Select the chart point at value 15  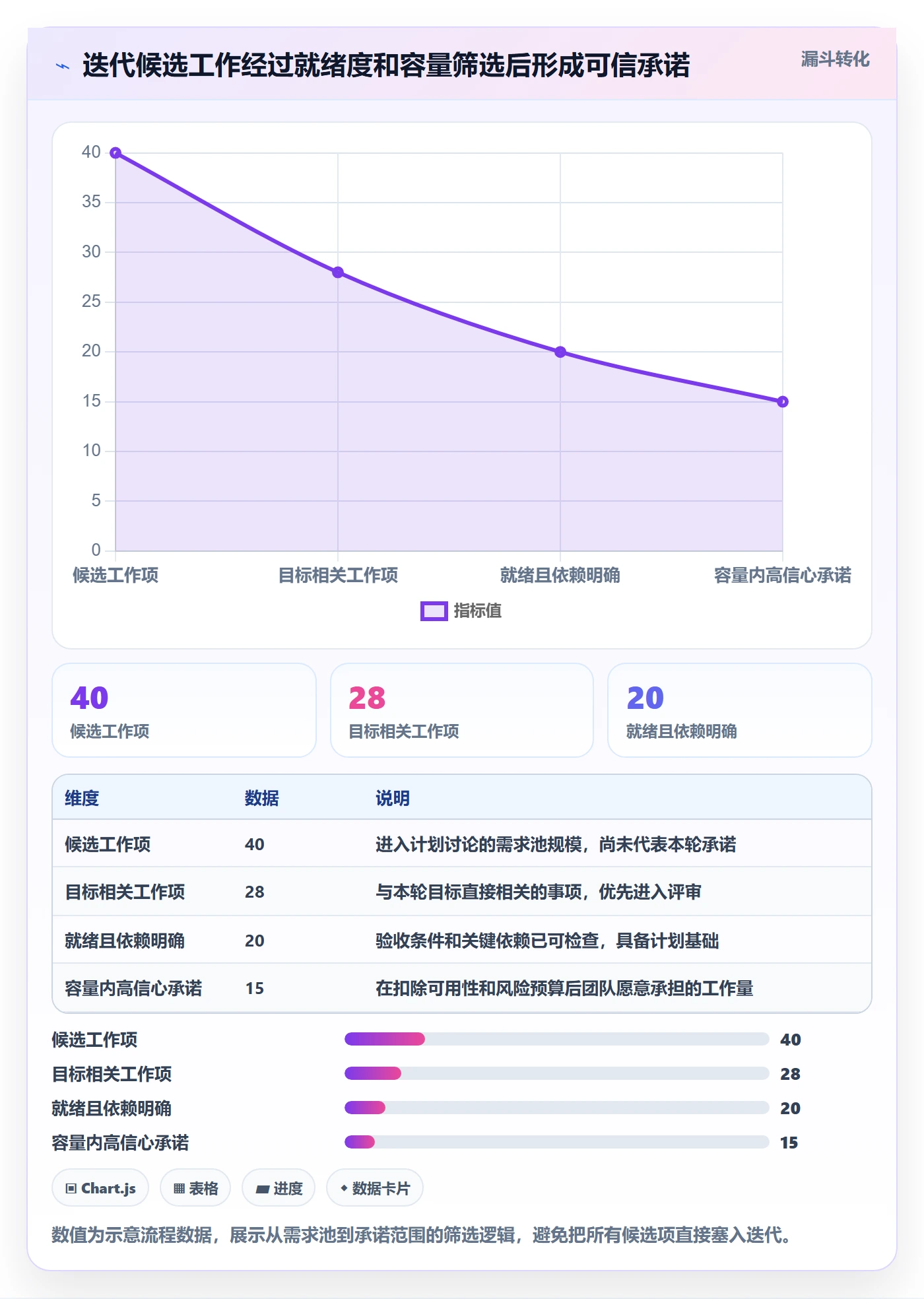coord(783,401)
